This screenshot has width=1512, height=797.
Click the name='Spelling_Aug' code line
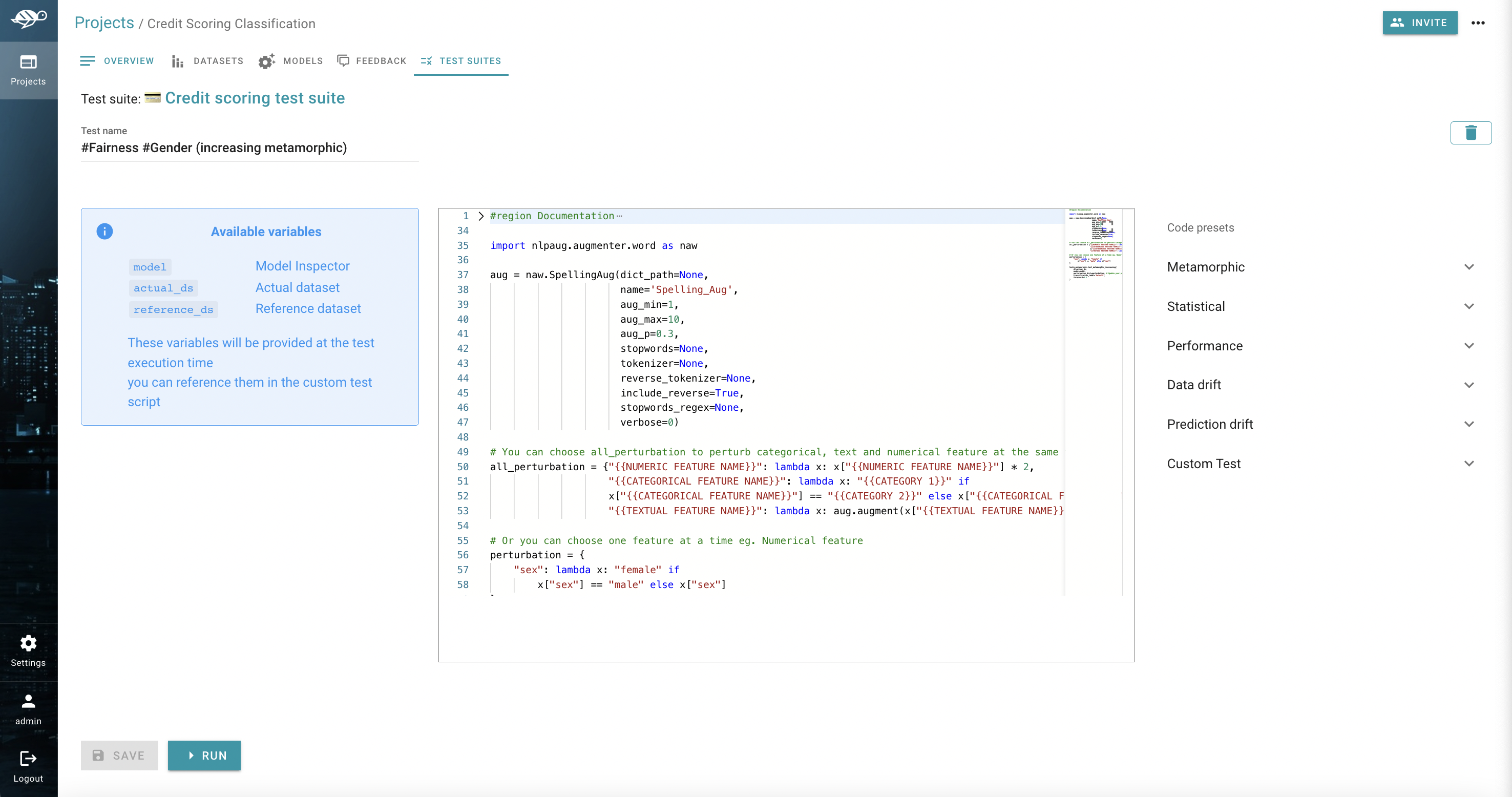(679, 289)
